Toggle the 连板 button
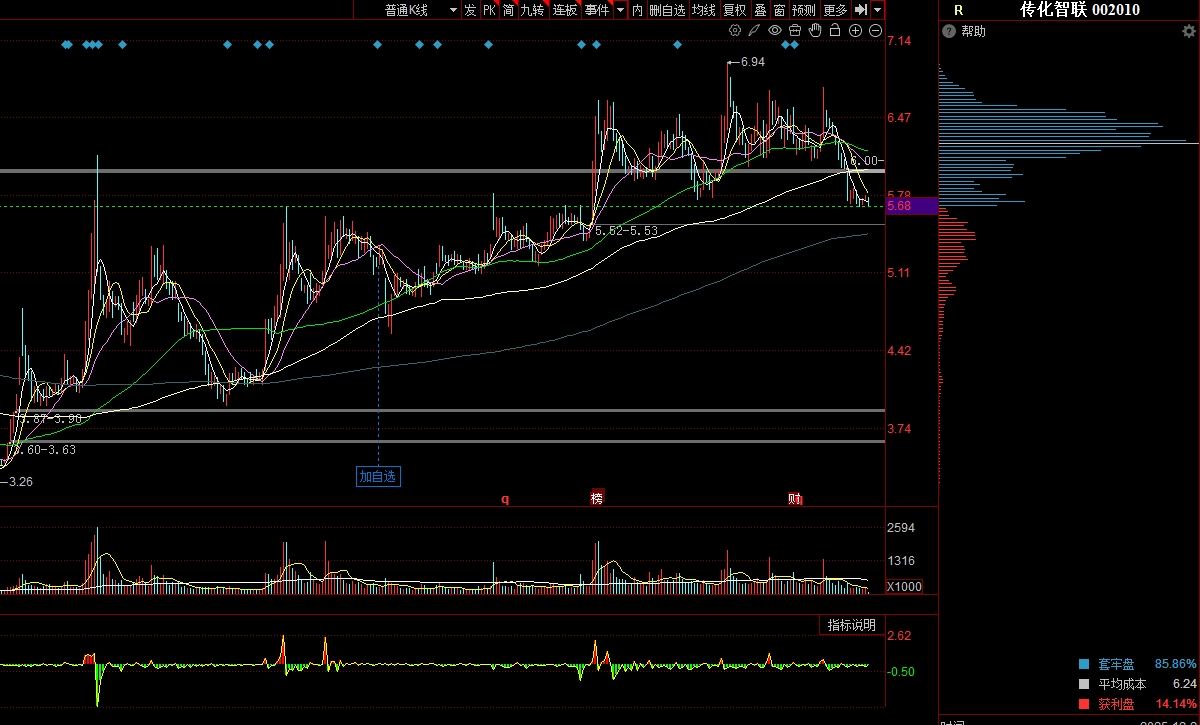 565,10
